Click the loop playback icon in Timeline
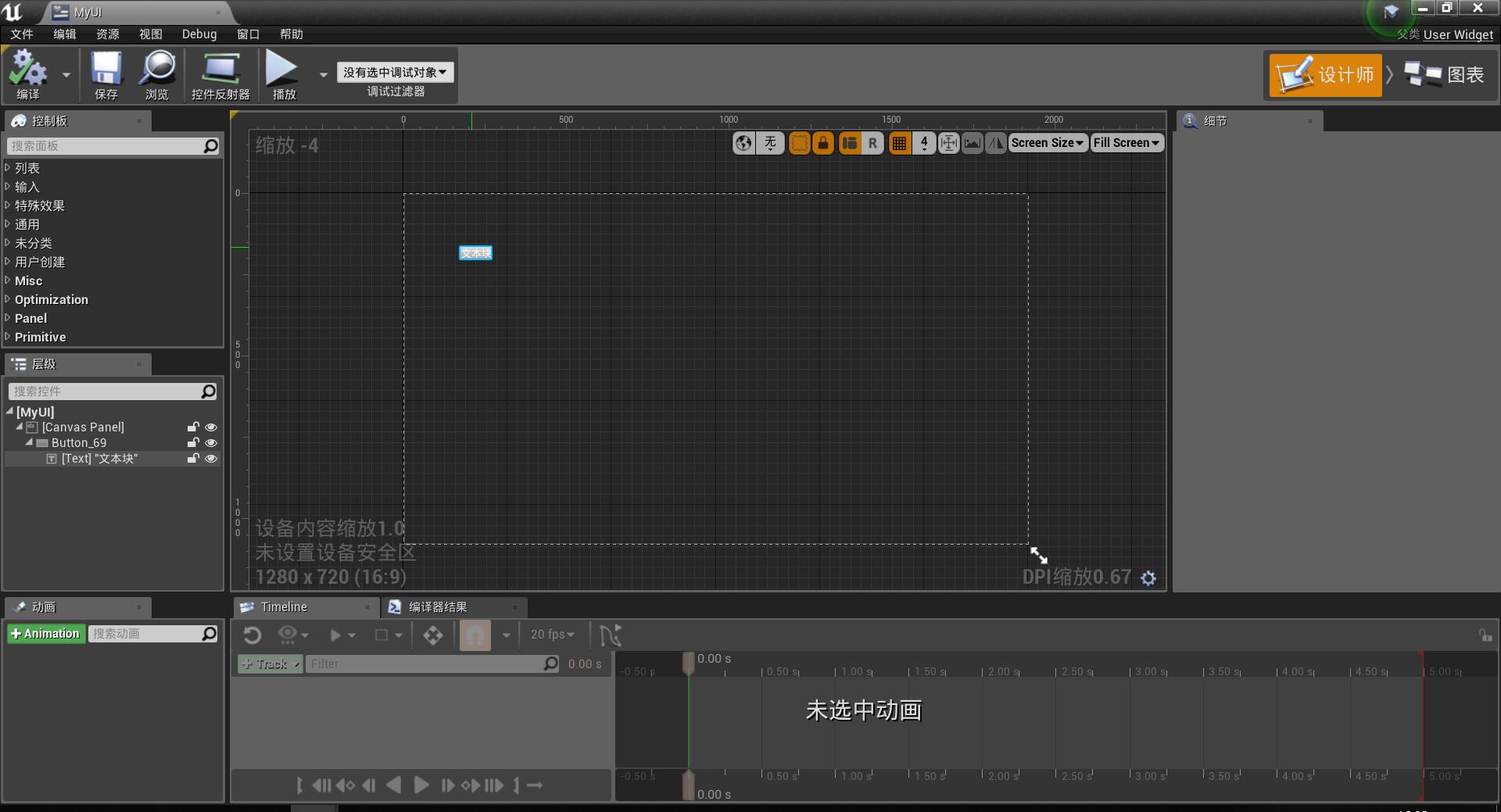The height and width of the screenshot is (812, 1501). [252, 635]
